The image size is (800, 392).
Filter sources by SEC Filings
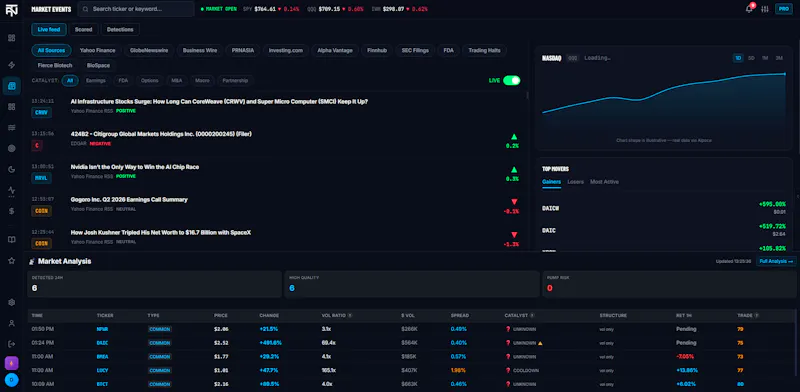click(x=415, y=51)
